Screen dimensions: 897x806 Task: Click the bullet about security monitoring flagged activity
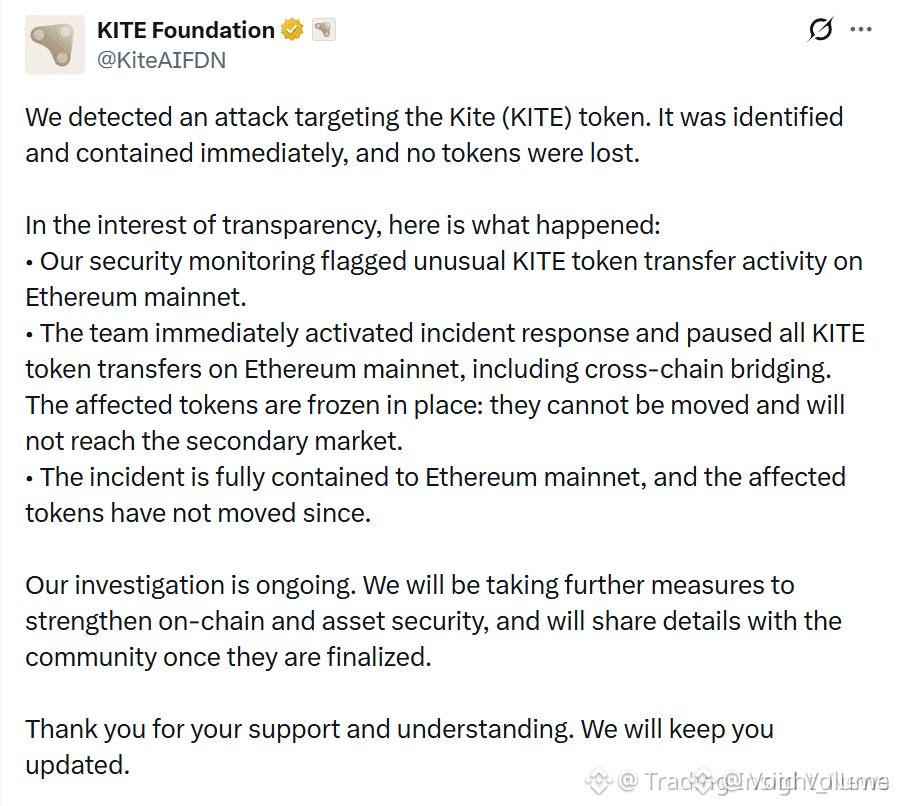[444, 279]
